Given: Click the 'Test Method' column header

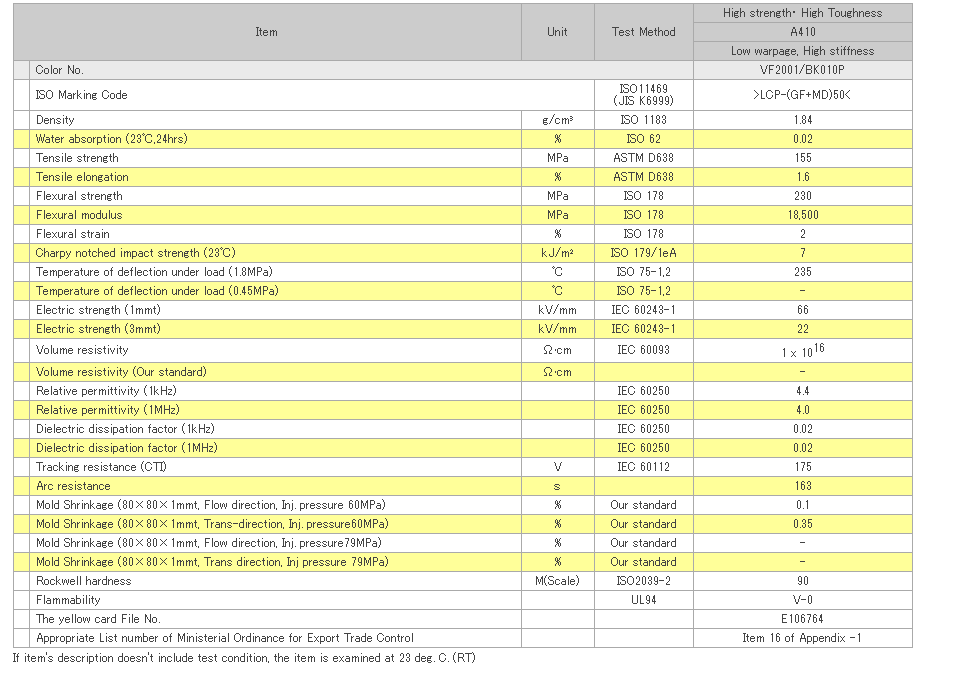Looking at the screenshot, I should [x=643, y=32].
